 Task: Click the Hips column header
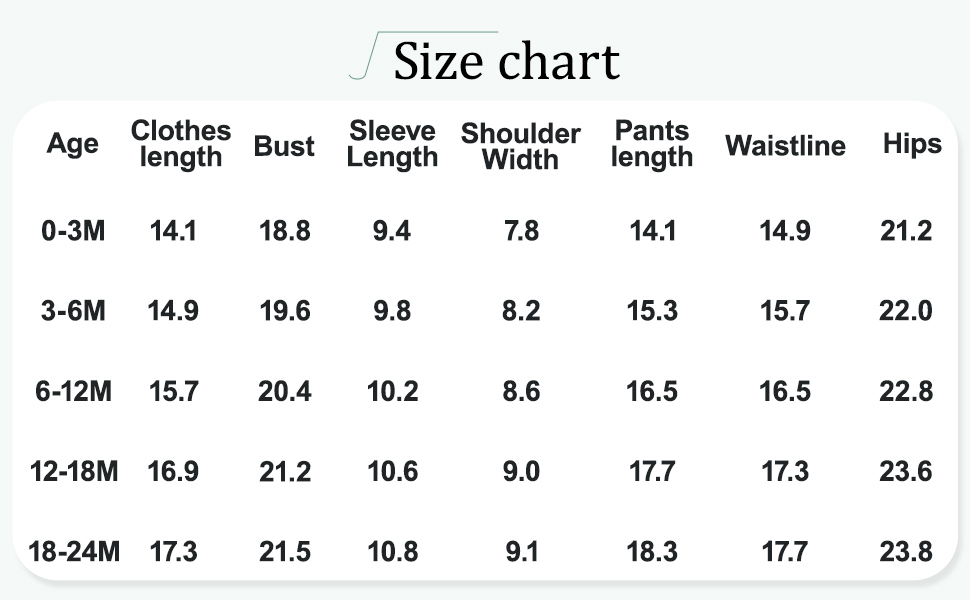[911, 144]
